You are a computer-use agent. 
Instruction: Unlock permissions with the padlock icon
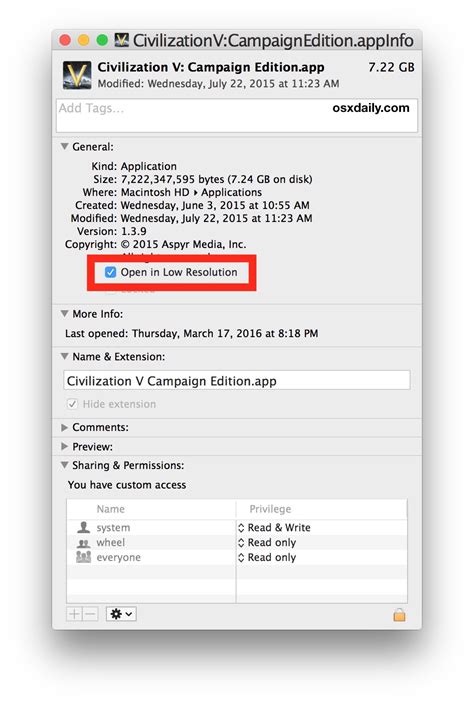(x=399, y=614)
